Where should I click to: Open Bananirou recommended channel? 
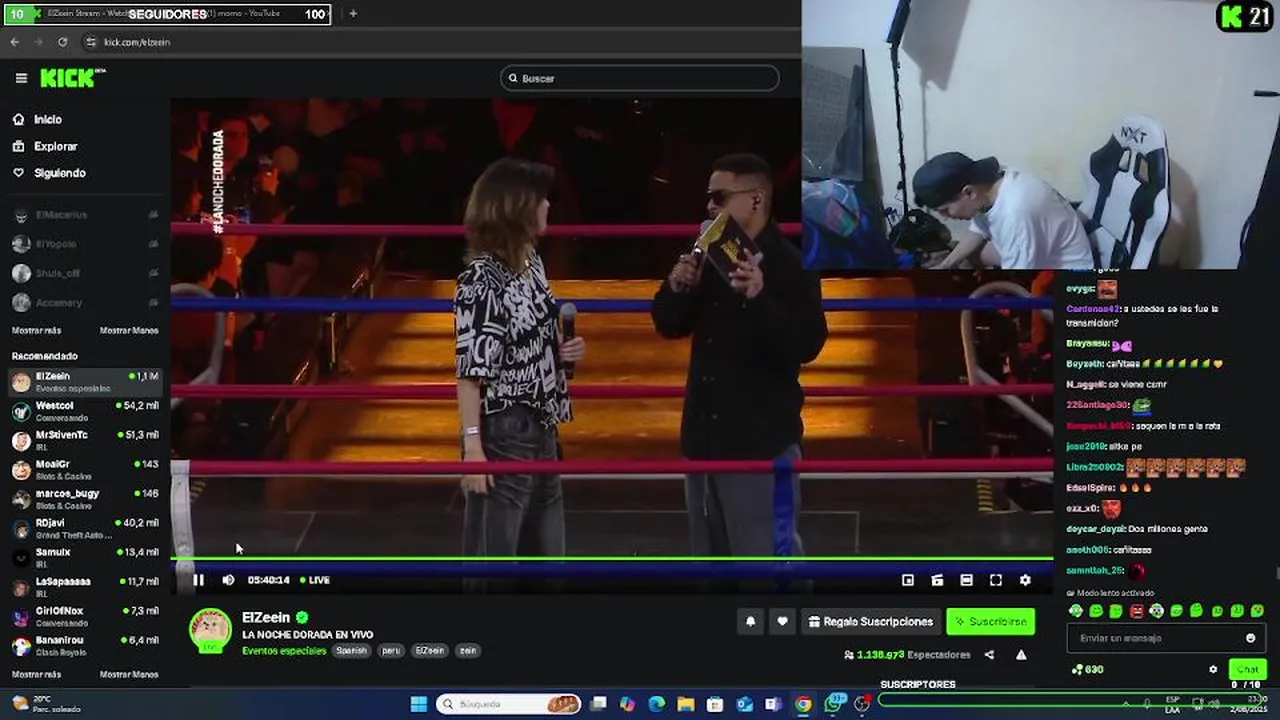(85, 645)
